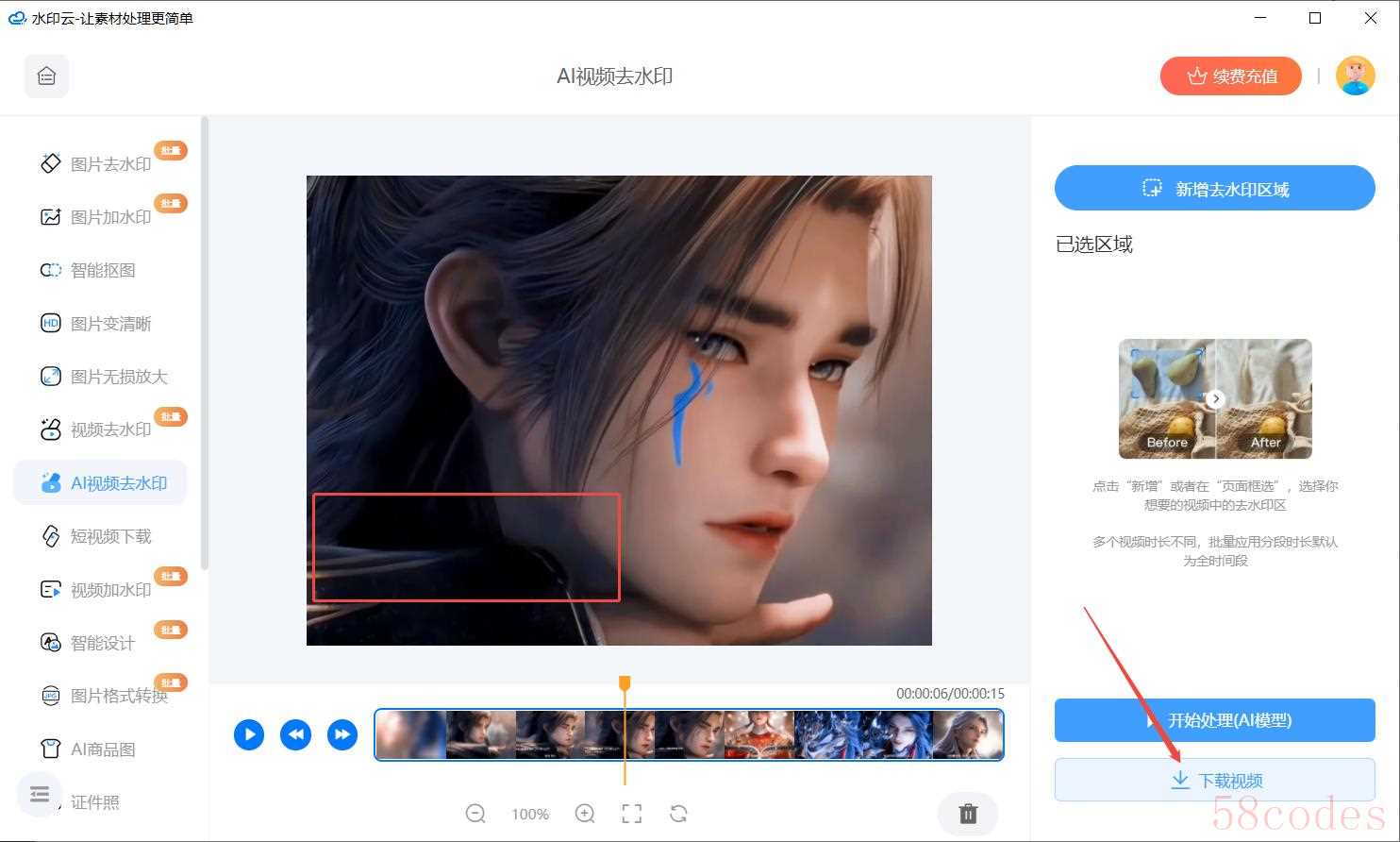
Task: Click the fit-to-screen icon
Action: point(632,814)
